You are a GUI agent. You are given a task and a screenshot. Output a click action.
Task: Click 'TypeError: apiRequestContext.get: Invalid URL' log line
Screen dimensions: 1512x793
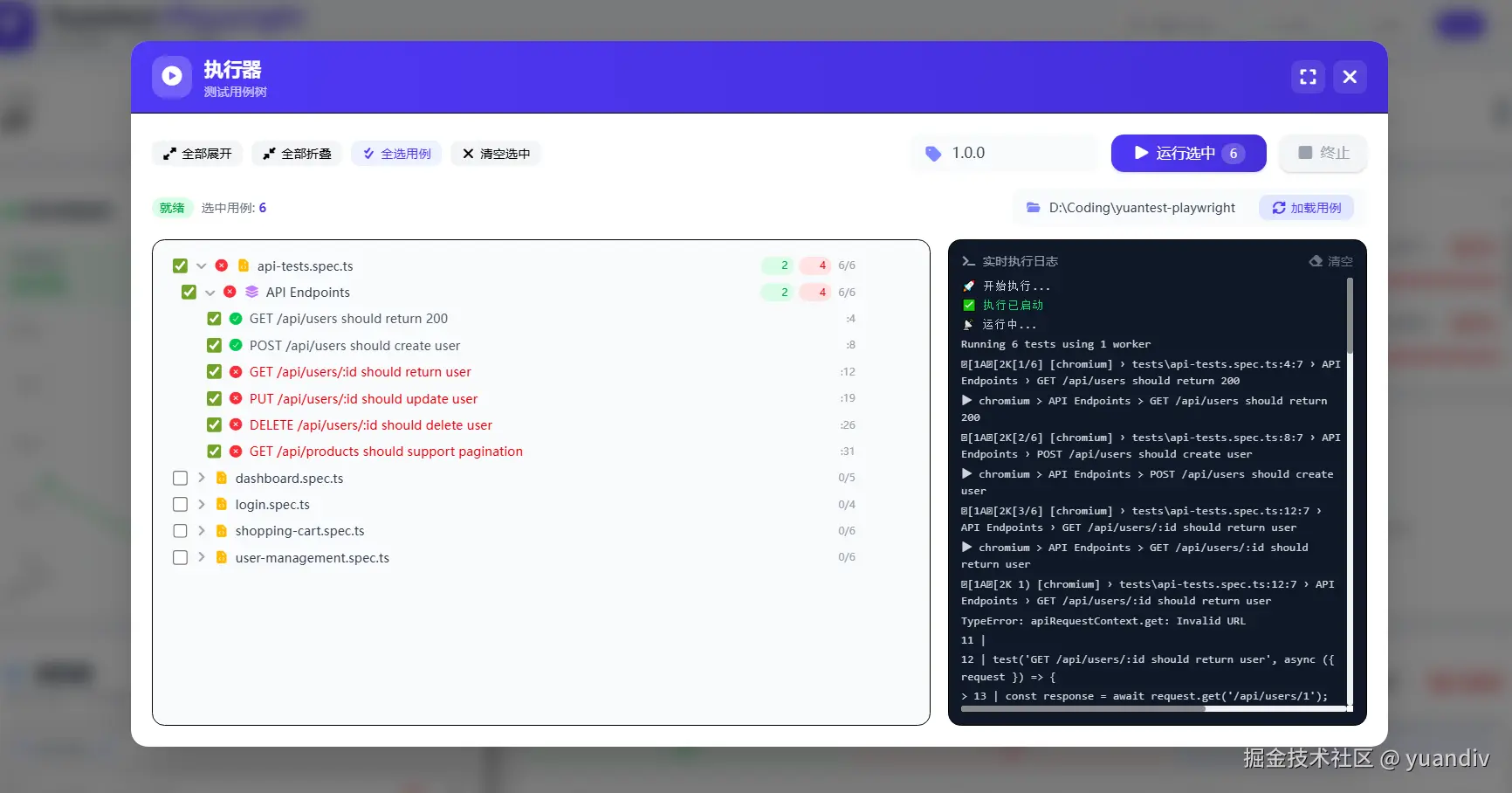[x=1103, y=621]
